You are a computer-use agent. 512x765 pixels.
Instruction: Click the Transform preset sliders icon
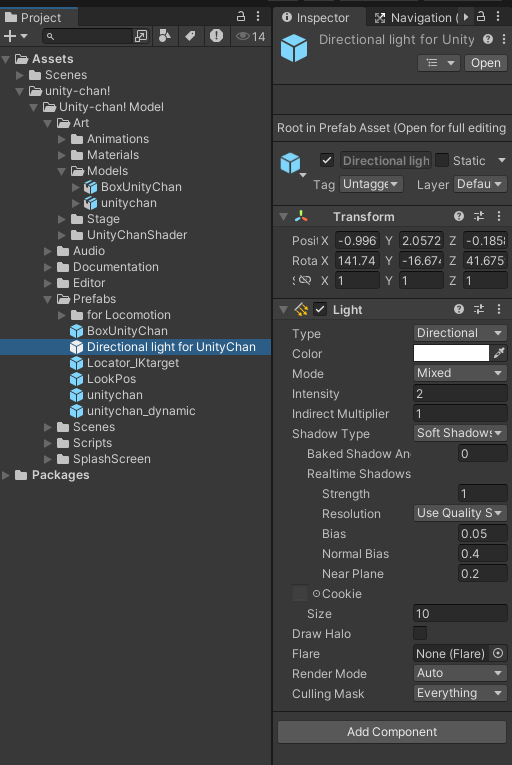479,216
